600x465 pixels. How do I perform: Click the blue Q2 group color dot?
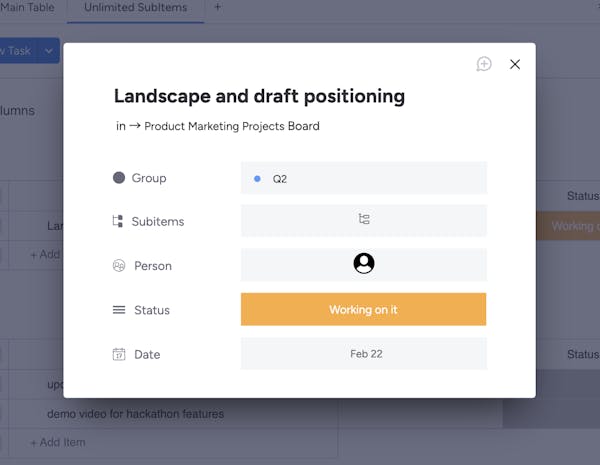[258, 178]
